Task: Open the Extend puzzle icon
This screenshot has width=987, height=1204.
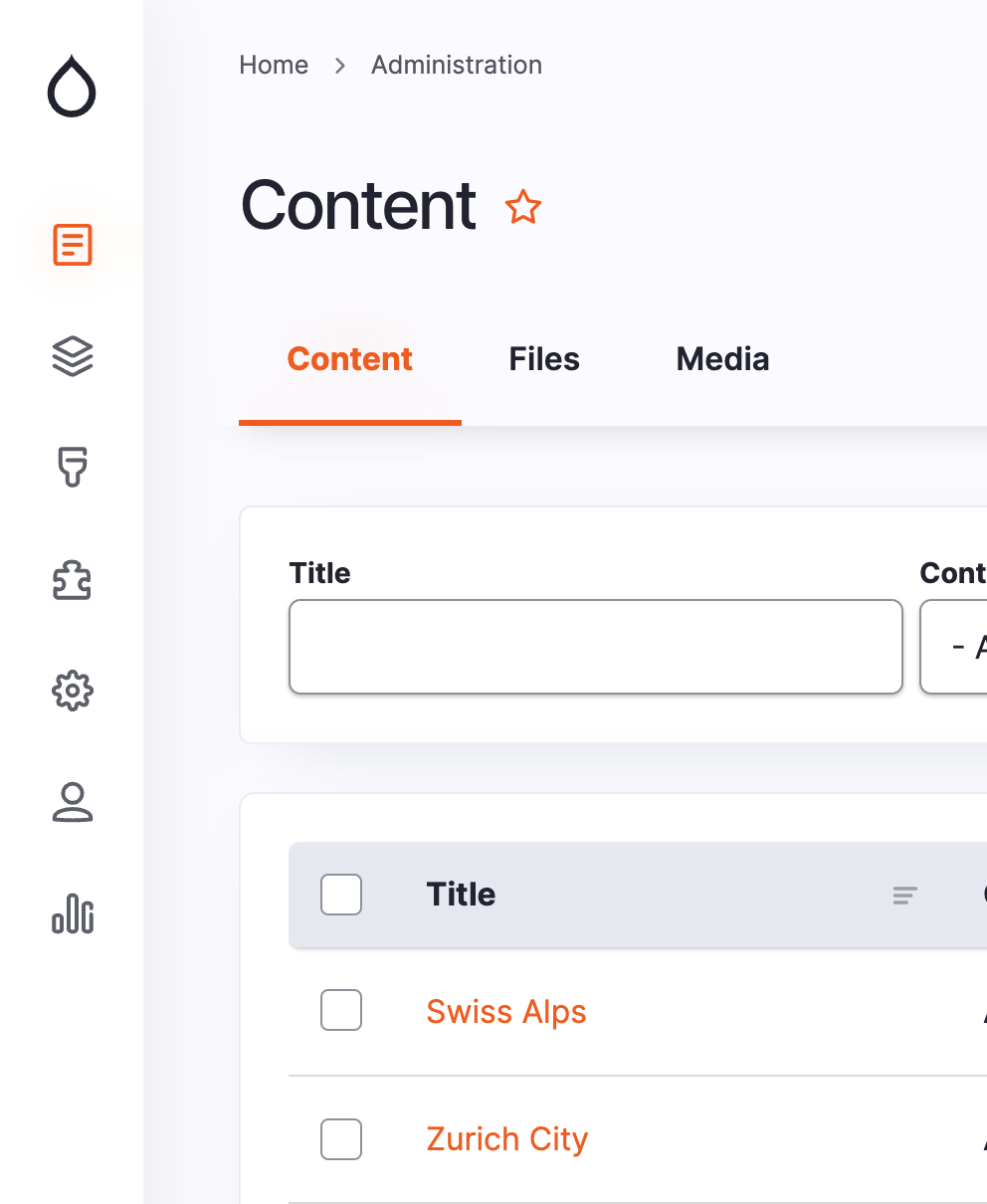Action: click(x=73, y=579)
